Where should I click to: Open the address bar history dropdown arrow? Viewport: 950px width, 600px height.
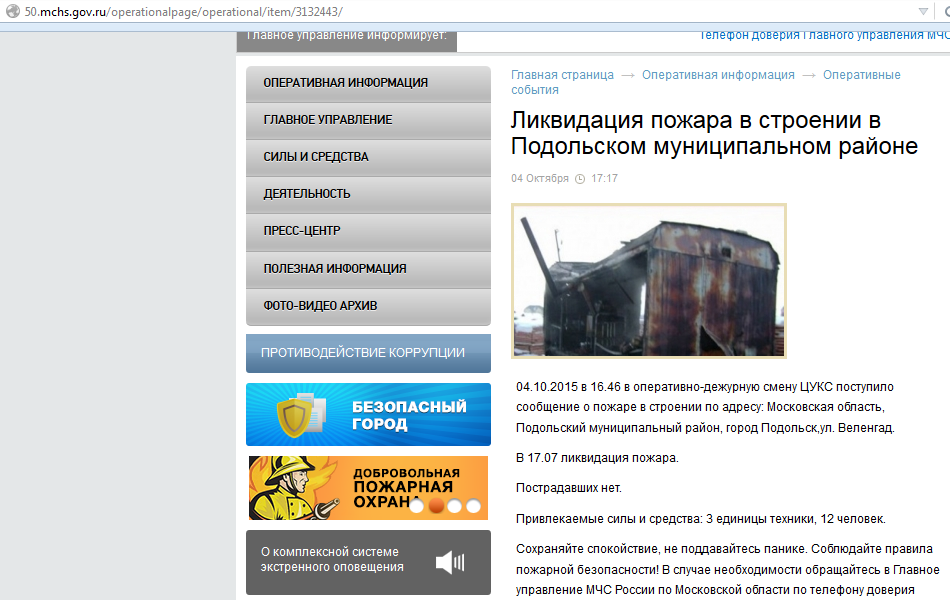click(923, 11)
